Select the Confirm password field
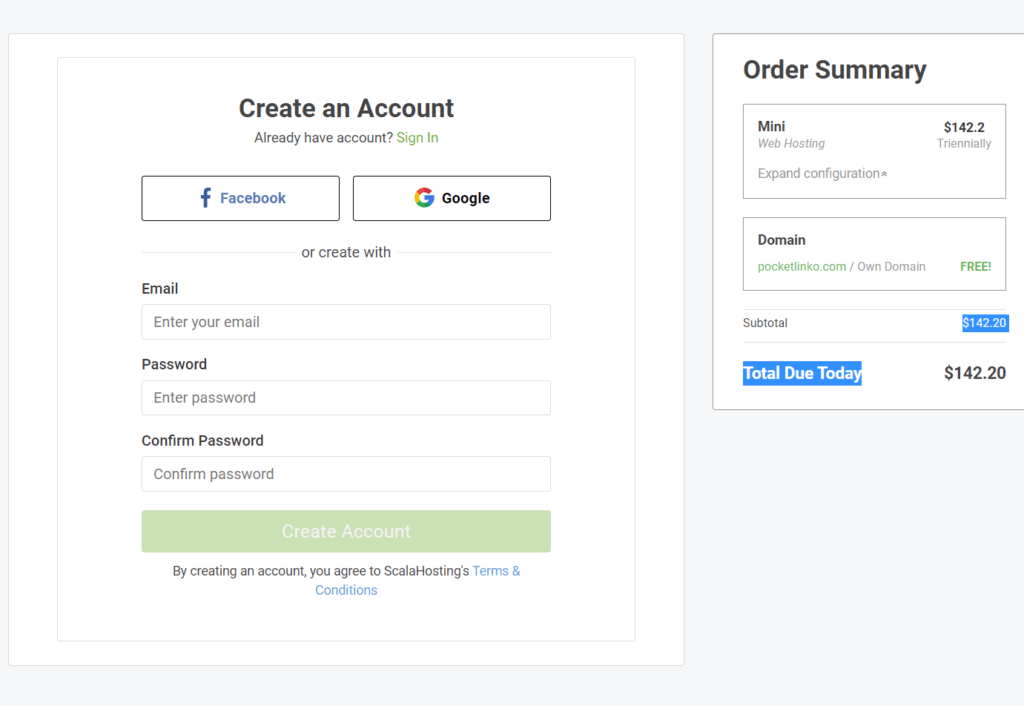Image resolution: width=1024 pixels, height=706 pixels. 346,474
